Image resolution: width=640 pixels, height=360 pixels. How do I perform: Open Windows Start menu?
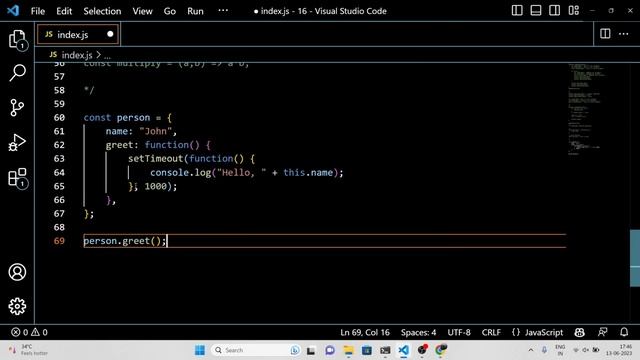pyautogui.click(x=200, y=350)
